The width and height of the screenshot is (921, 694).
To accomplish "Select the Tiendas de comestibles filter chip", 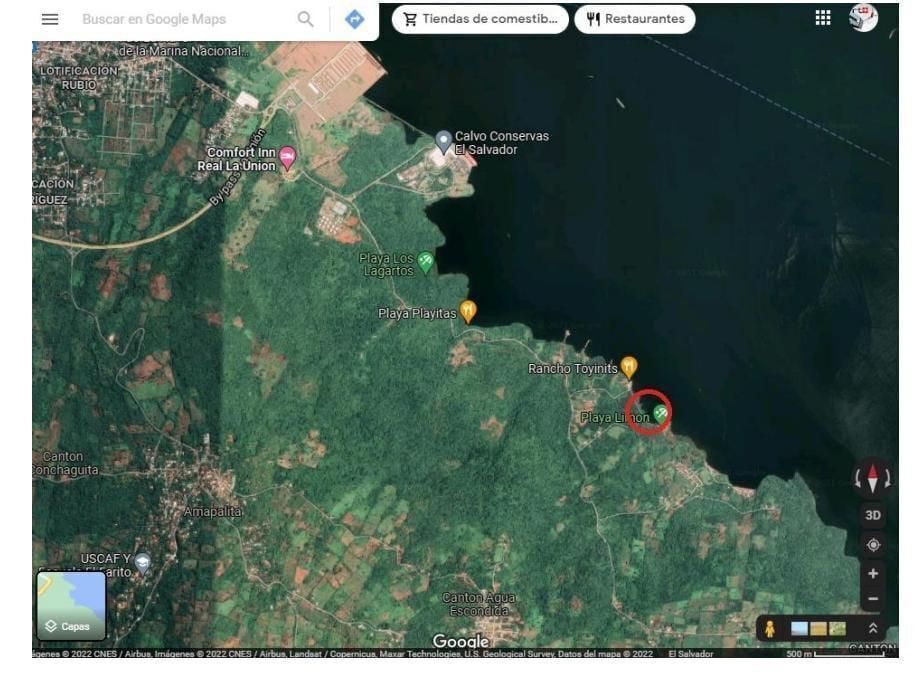I will click(x=480, y=19).
